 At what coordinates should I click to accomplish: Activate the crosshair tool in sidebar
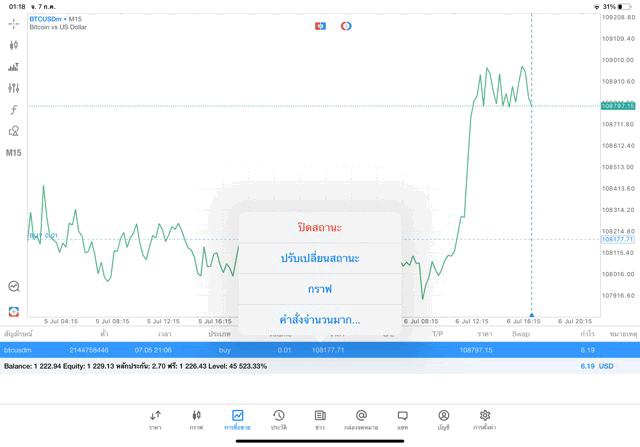[13, 23]
